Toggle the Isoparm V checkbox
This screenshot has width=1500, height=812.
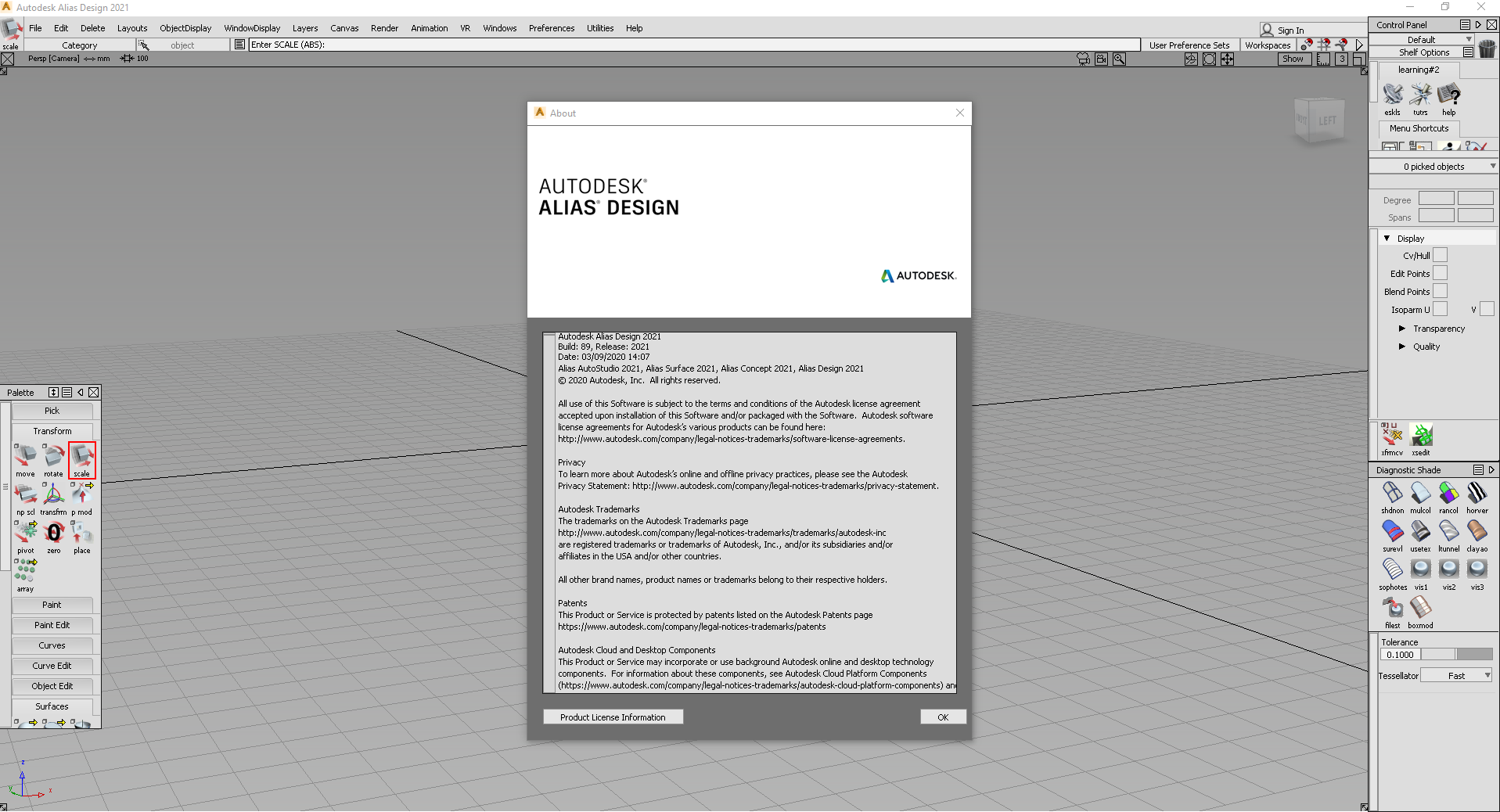coord(1487,309)
